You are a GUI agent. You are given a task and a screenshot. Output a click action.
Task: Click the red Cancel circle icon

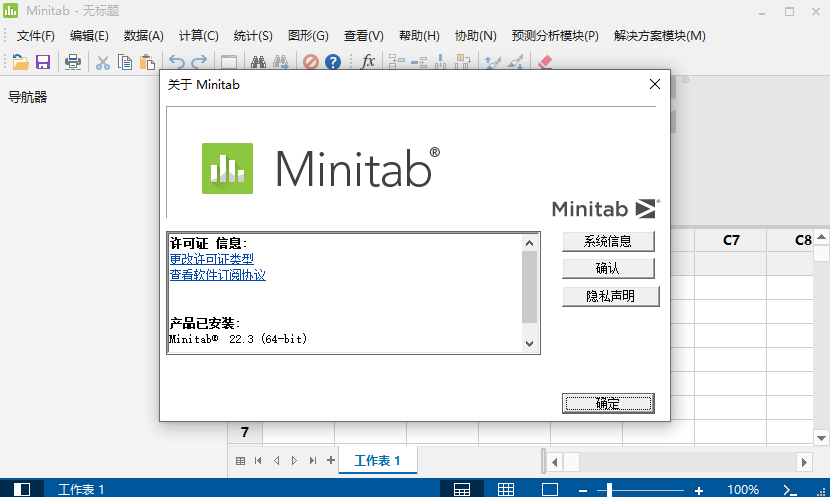coord(311,62)
